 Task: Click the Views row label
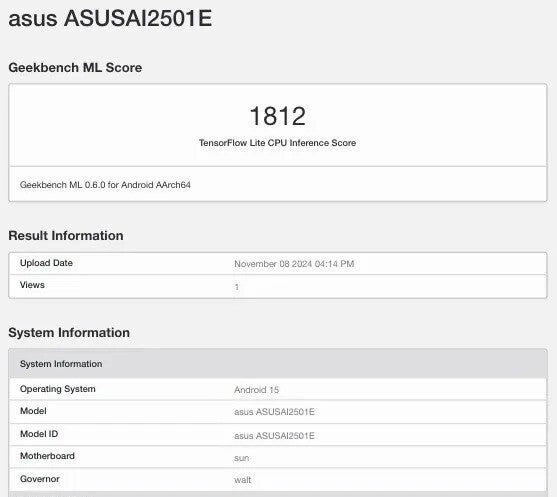pos(32,285)
